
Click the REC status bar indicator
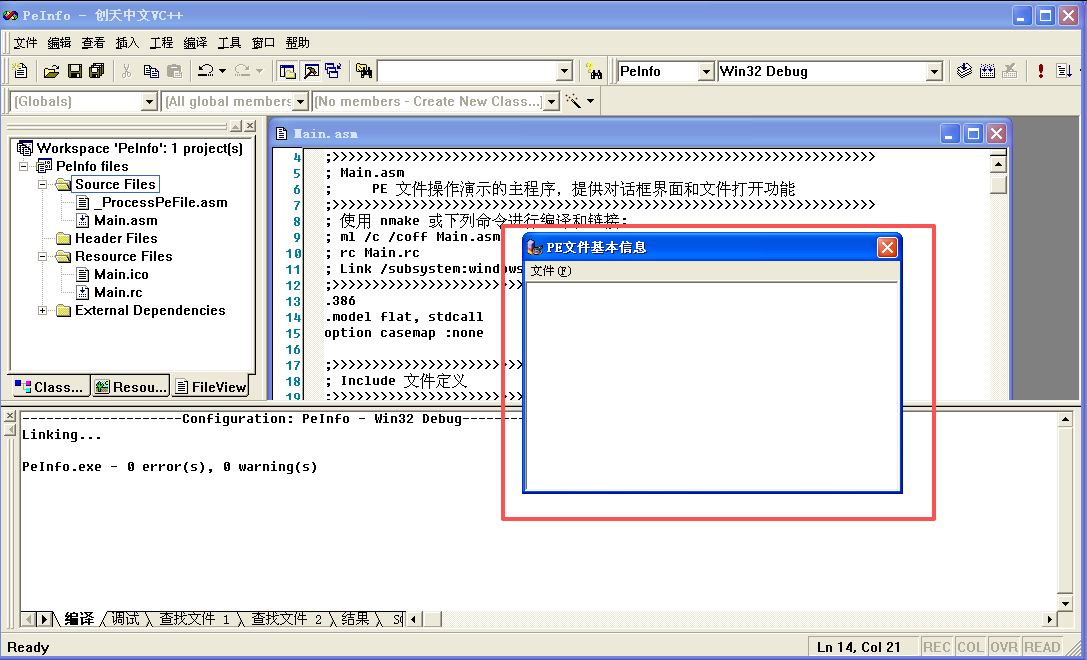coord(936,647)
